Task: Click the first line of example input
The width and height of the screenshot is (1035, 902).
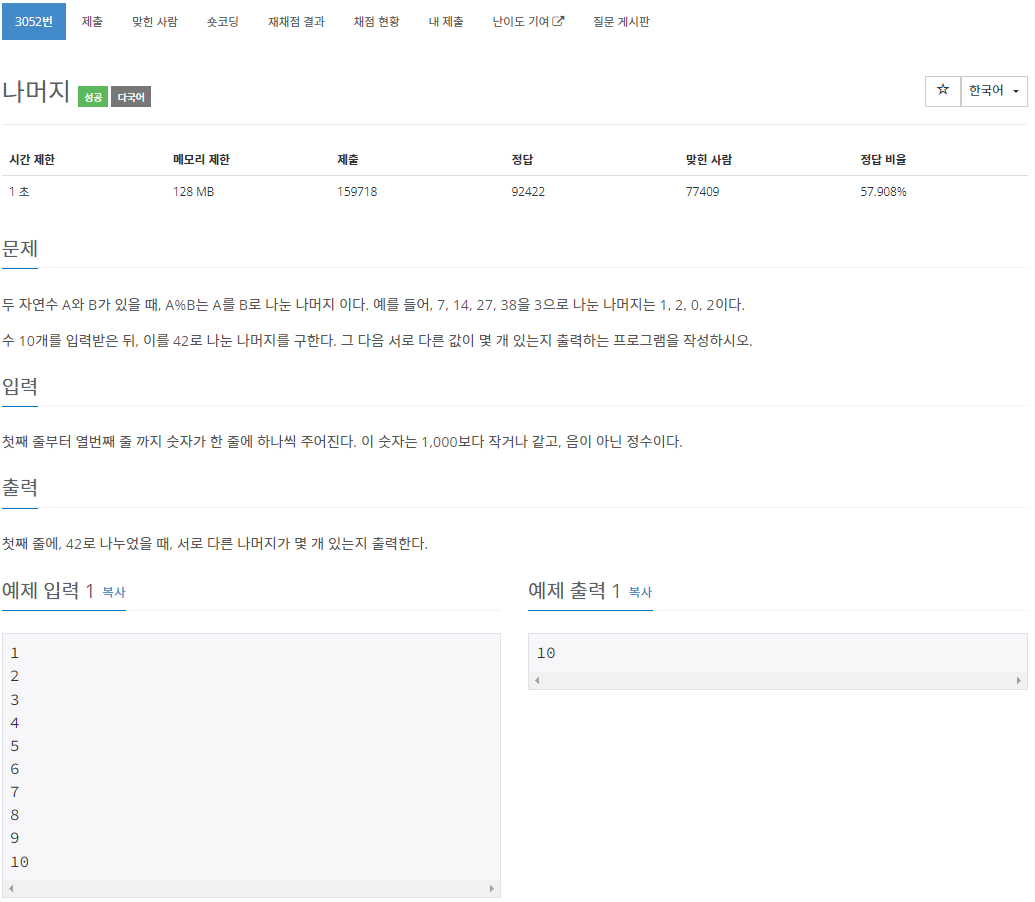Action: pyautogui.click(x=15, y=653)
